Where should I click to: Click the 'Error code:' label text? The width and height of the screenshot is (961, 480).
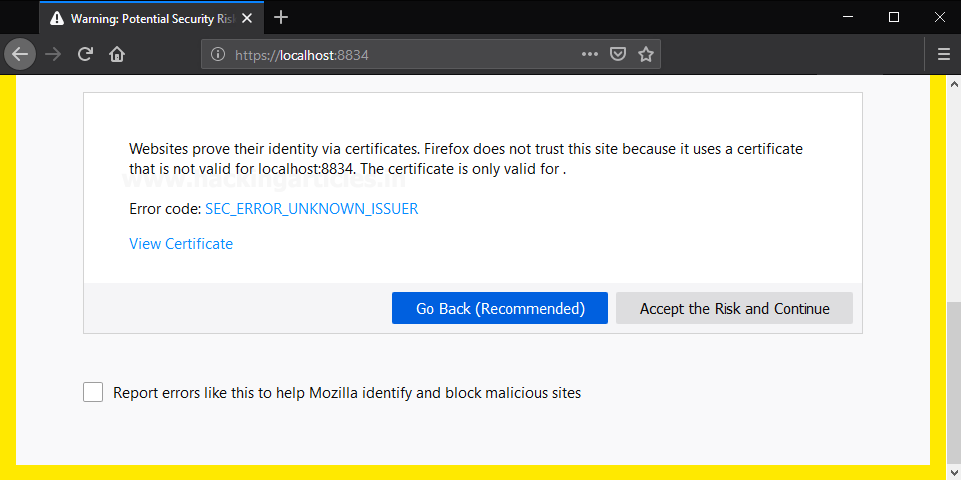pos(165,209)
